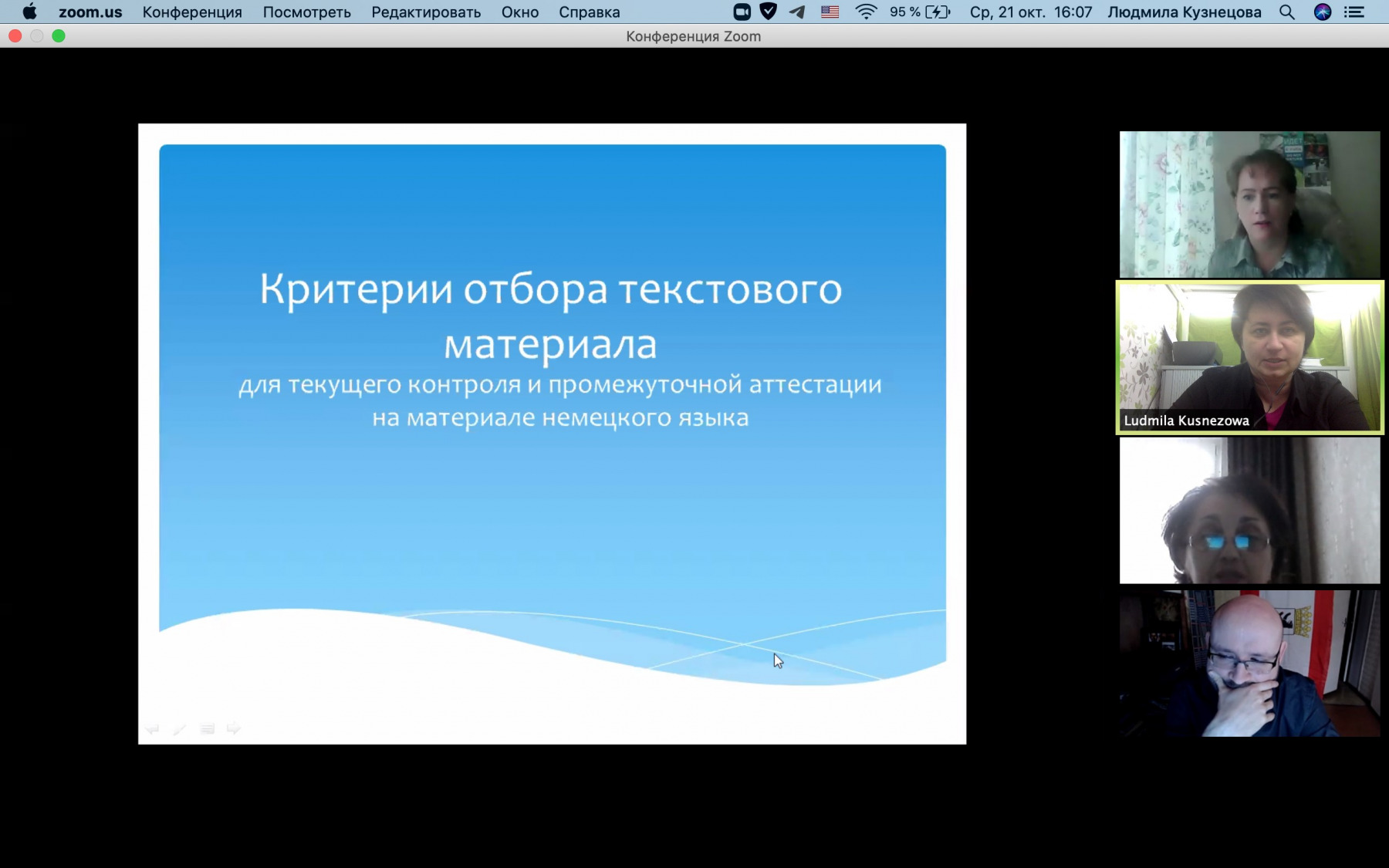Open the US flag input source menu
Viewport: 1389px width, 868px height.
coord(830,12)
